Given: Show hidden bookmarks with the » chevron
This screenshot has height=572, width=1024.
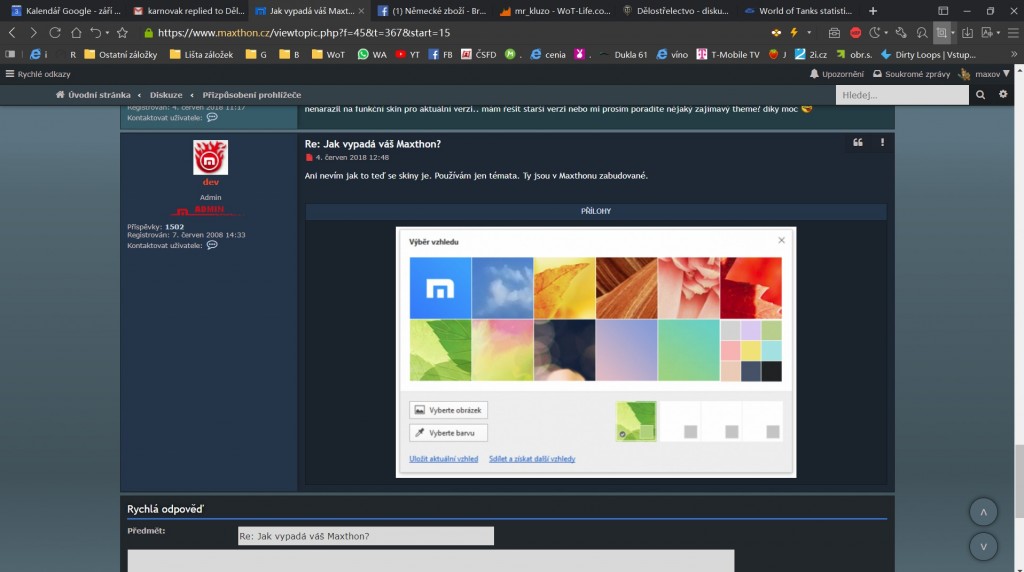Looking at the screenshot, I should [1014, 54].
